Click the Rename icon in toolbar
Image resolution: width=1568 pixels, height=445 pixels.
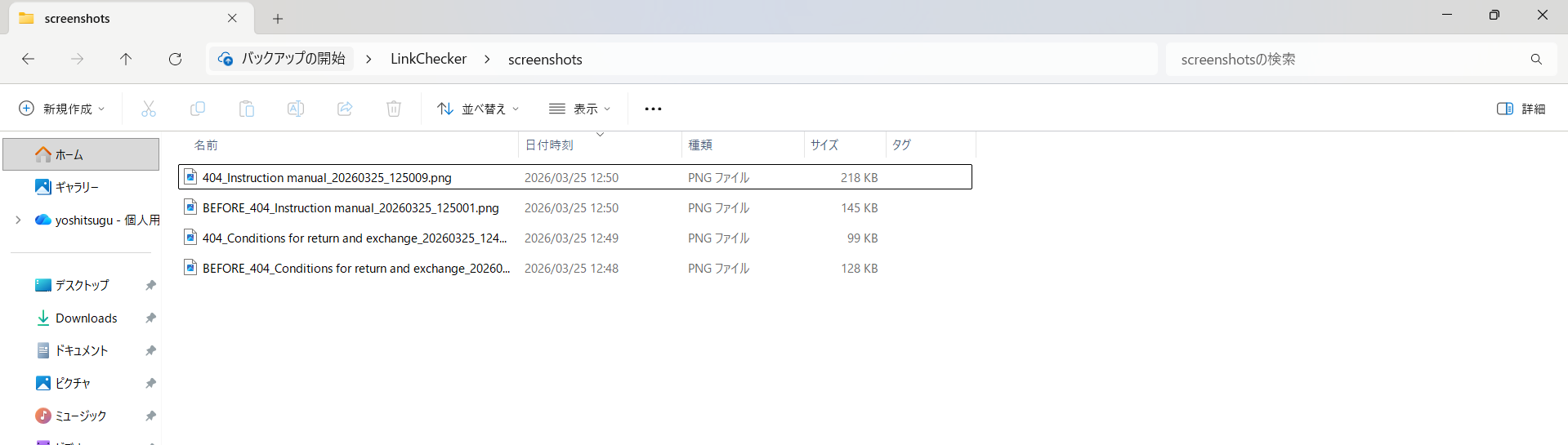click(x=296, y=109)
